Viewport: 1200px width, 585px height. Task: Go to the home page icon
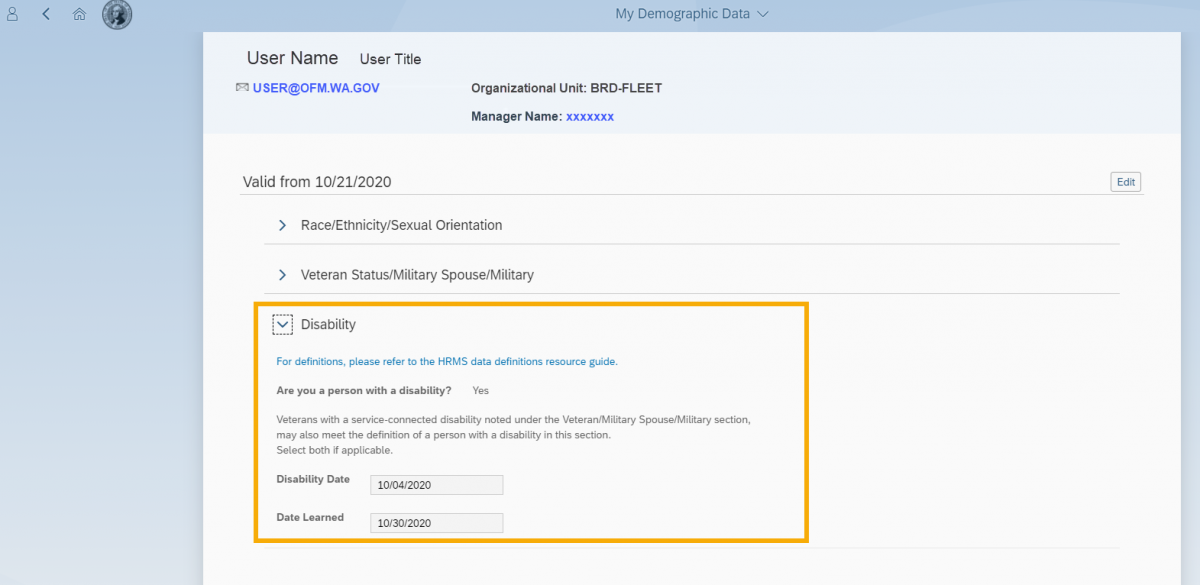(79, 15)
